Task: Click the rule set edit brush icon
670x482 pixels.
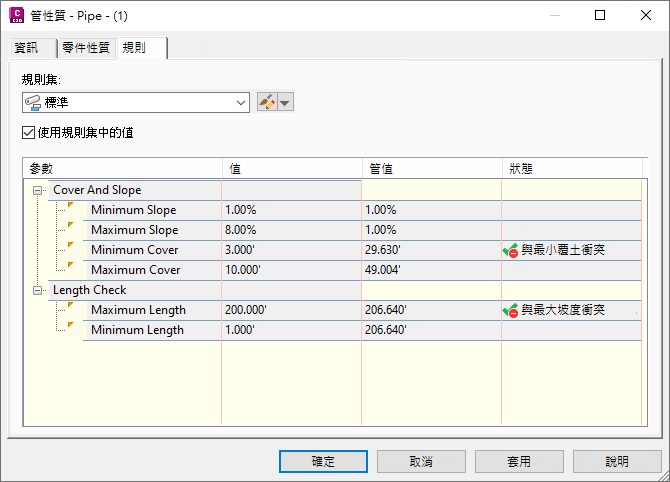Action: (x=267, y=103)
